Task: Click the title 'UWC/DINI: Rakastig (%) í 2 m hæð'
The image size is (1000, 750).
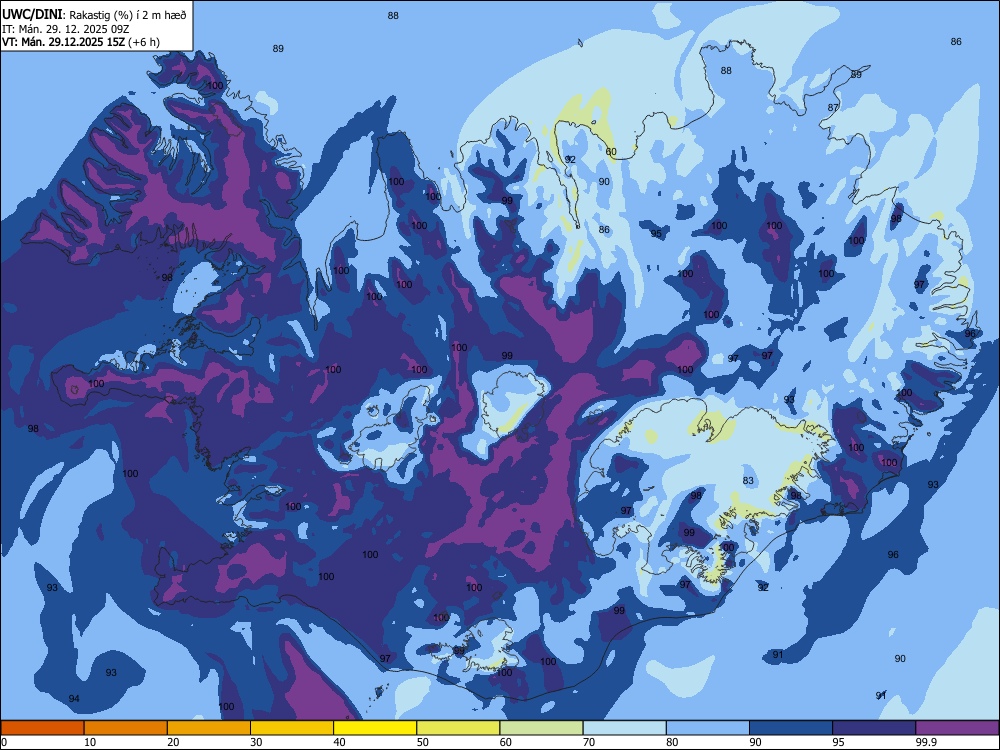Action: pos(94,15)
